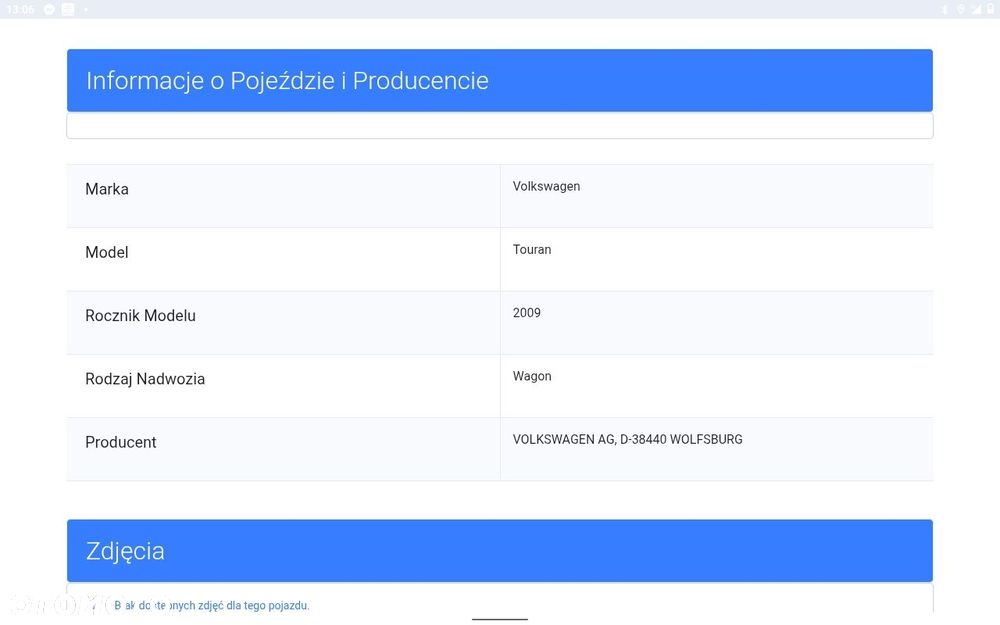
Task: Select the 'Marka' label cell
Action: pyautogui.click(x=283, y=196)
